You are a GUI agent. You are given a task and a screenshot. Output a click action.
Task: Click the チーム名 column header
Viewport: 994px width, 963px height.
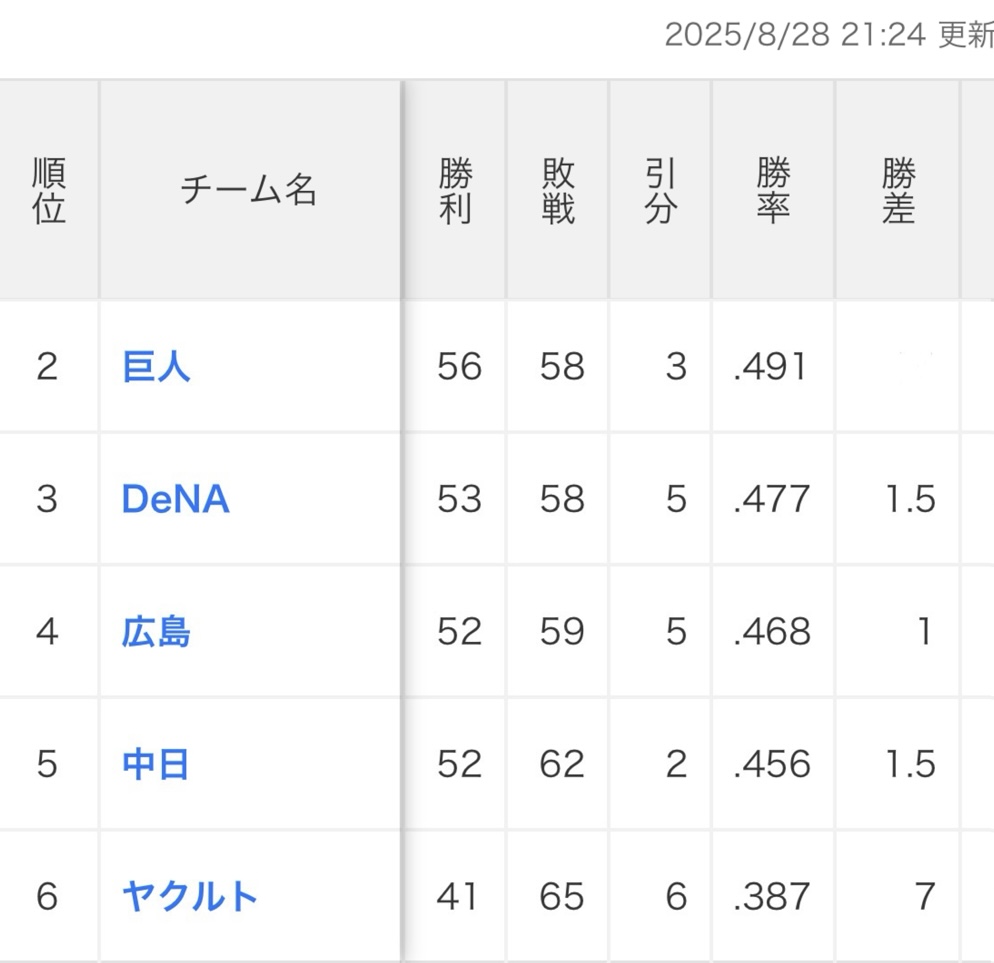pyautogui.click(x=248, y=190)
